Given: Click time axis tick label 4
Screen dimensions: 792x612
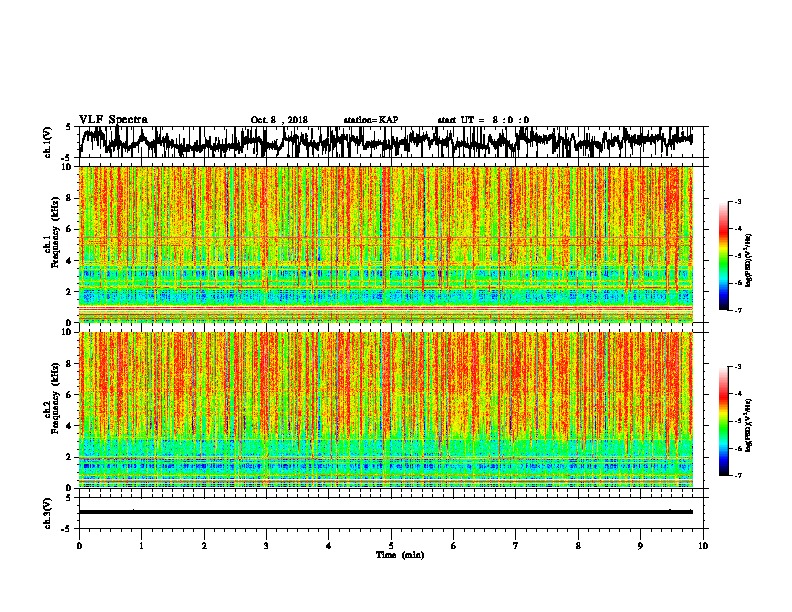Looking at the screenshot, I should [329, 546].
